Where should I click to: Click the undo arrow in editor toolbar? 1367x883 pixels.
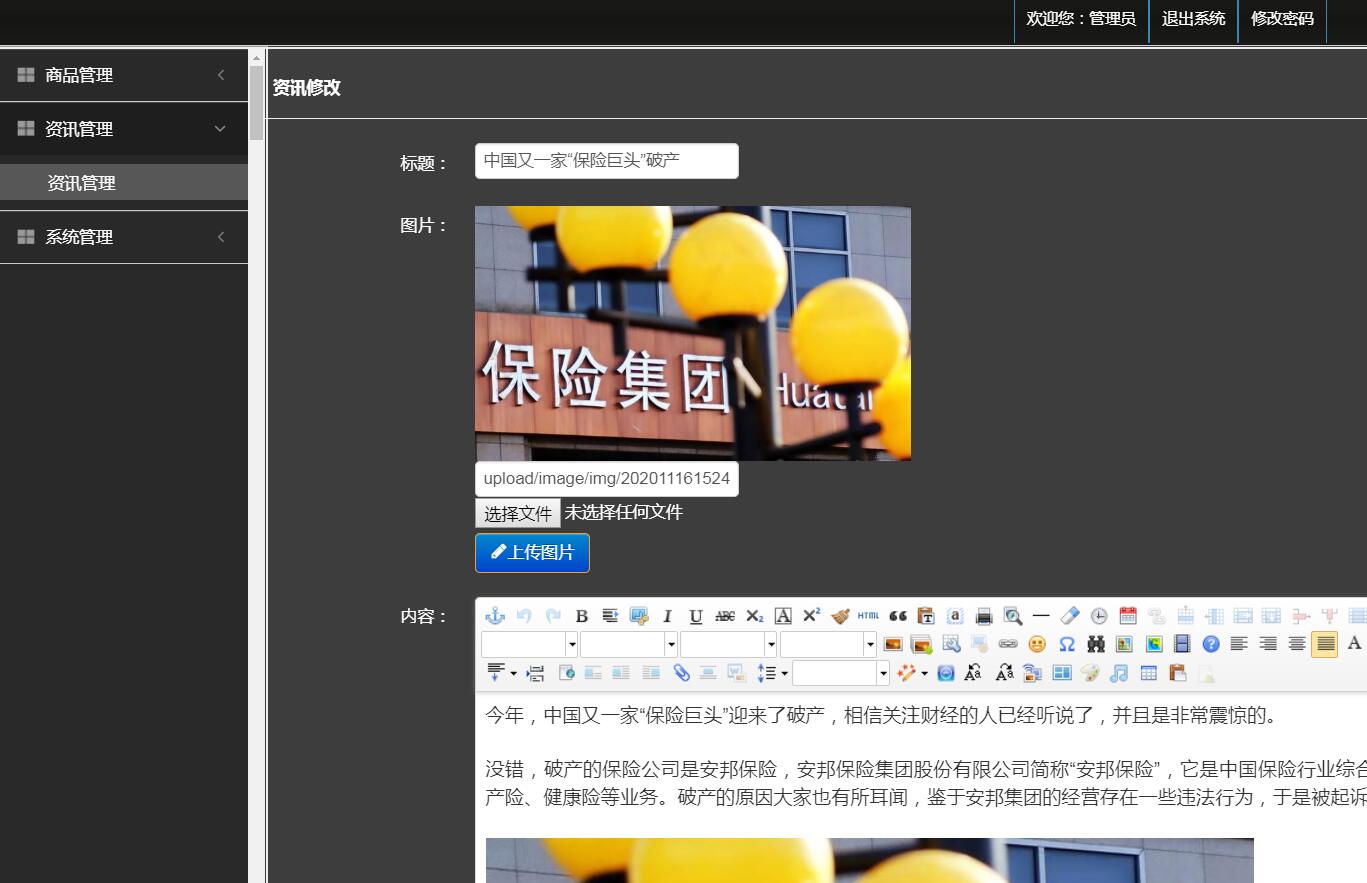524,616
